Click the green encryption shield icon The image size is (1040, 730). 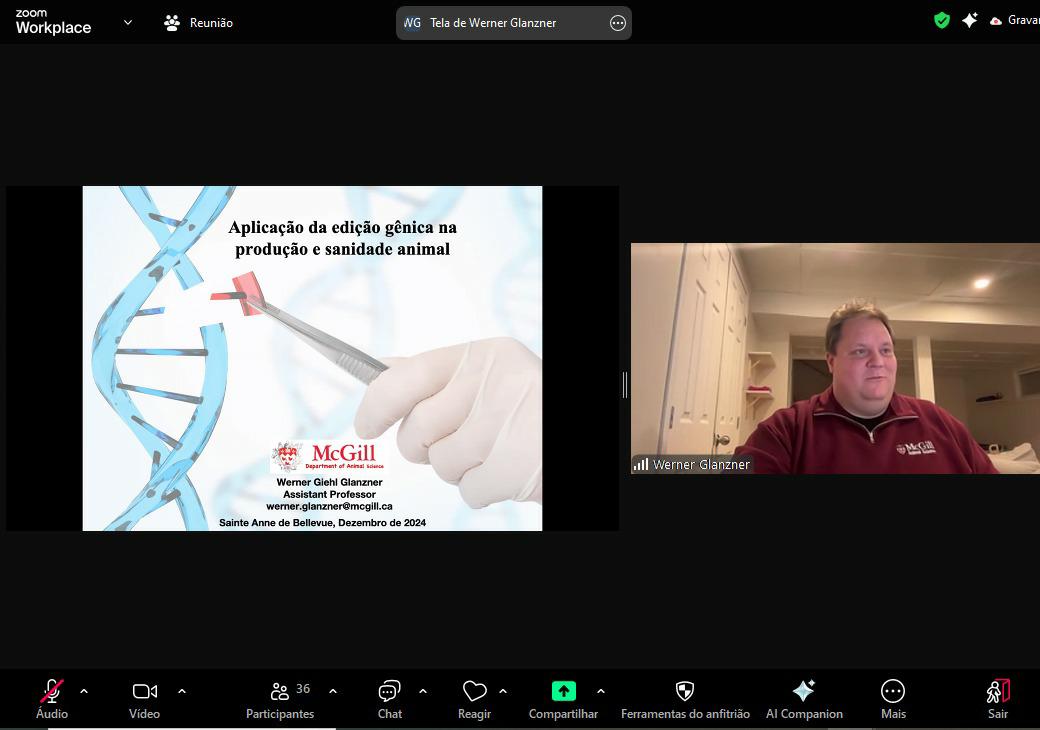(941, 20)
